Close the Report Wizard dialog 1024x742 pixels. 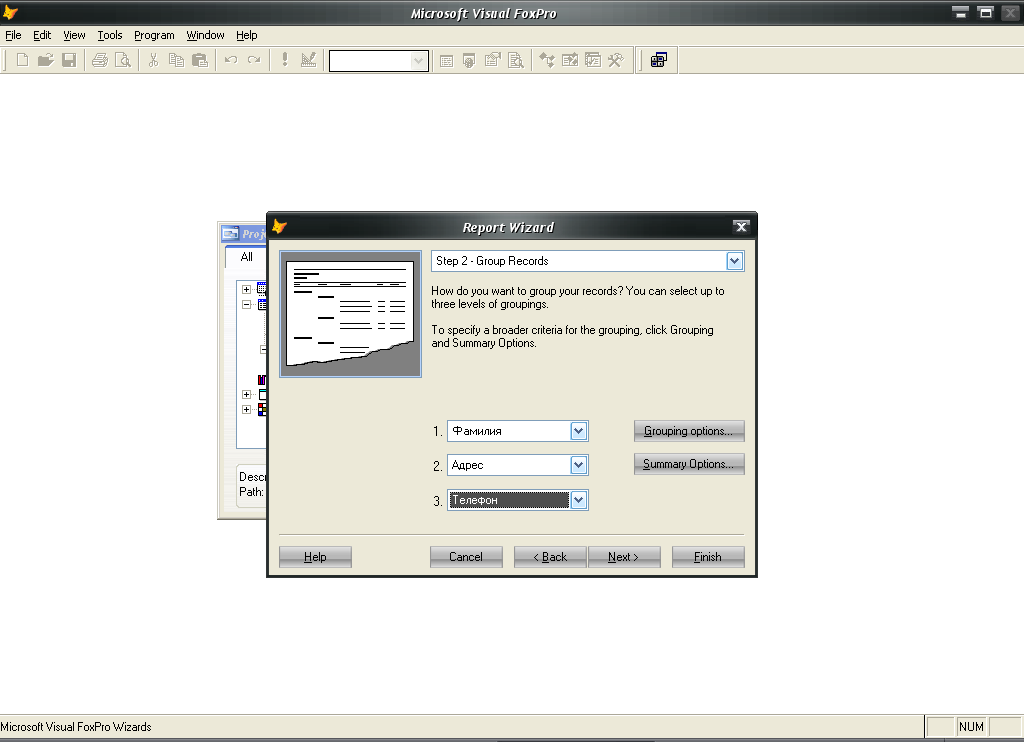pyautogui.click(x=741, y=227)
